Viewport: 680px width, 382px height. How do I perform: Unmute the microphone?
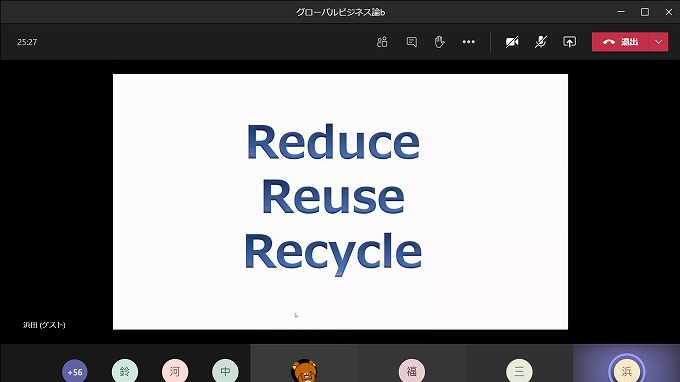pyautogui.click(x=540, y=42)
